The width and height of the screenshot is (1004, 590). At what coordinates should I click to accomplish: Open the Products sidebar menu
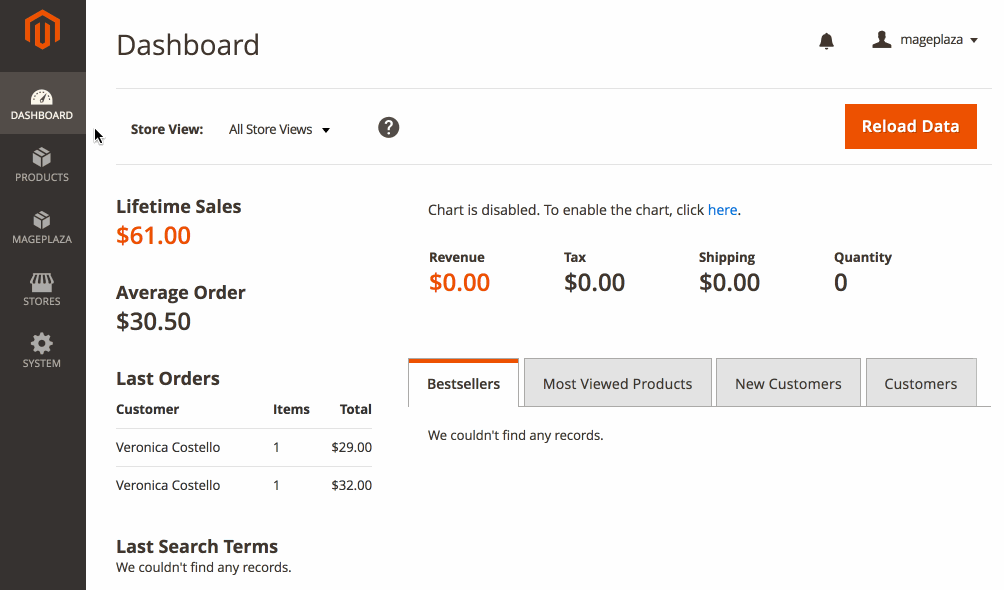point(42,165)
